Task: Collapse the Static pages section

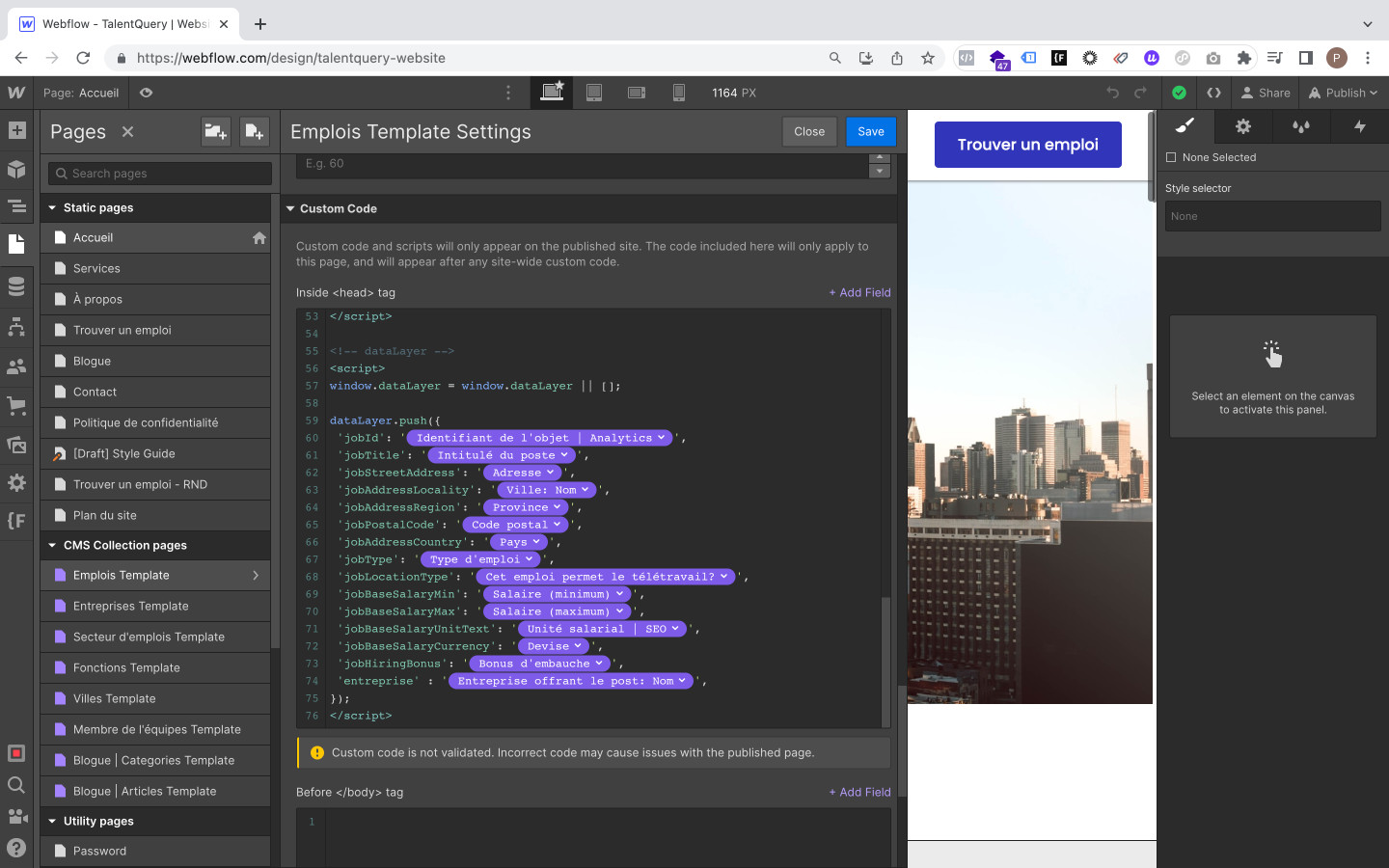Action: click(52, 207)
